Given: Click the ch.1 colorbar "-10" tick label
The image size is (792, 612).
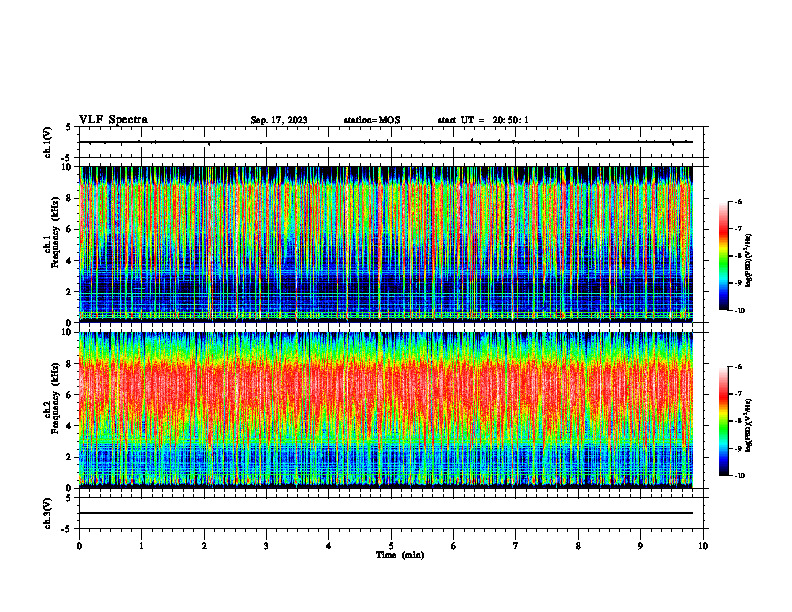Looking at the screenshot, I should [740, 311].
